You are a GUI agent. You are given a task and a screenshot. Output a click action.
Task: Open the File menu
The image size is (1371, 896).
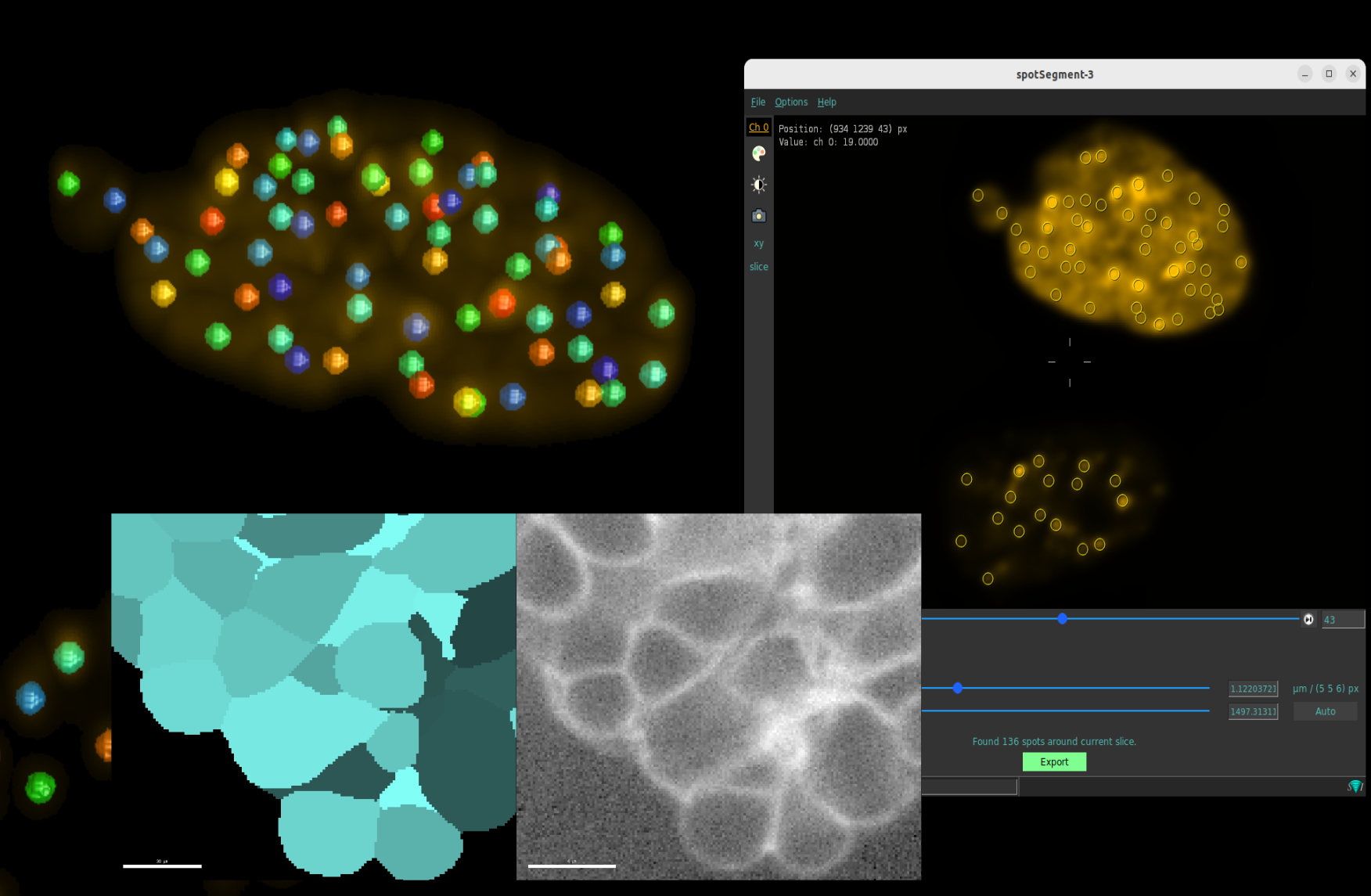coord(757,102)
